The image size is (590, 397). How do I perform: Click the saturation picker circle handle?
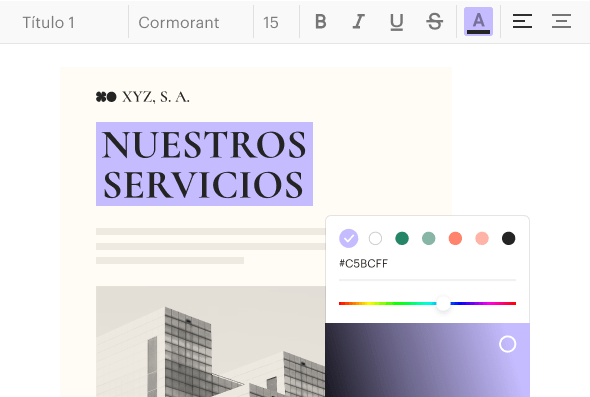pyautogui.click(x=508, y=344)
